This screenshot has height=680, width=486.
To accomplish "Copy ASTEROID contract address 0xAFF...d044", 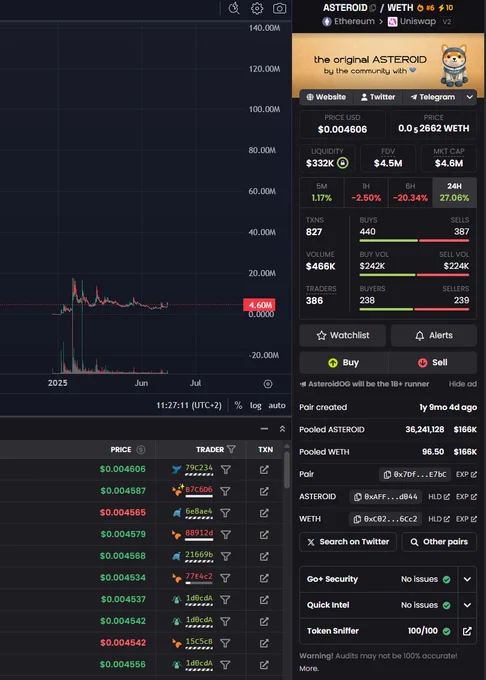I will 386,497.
